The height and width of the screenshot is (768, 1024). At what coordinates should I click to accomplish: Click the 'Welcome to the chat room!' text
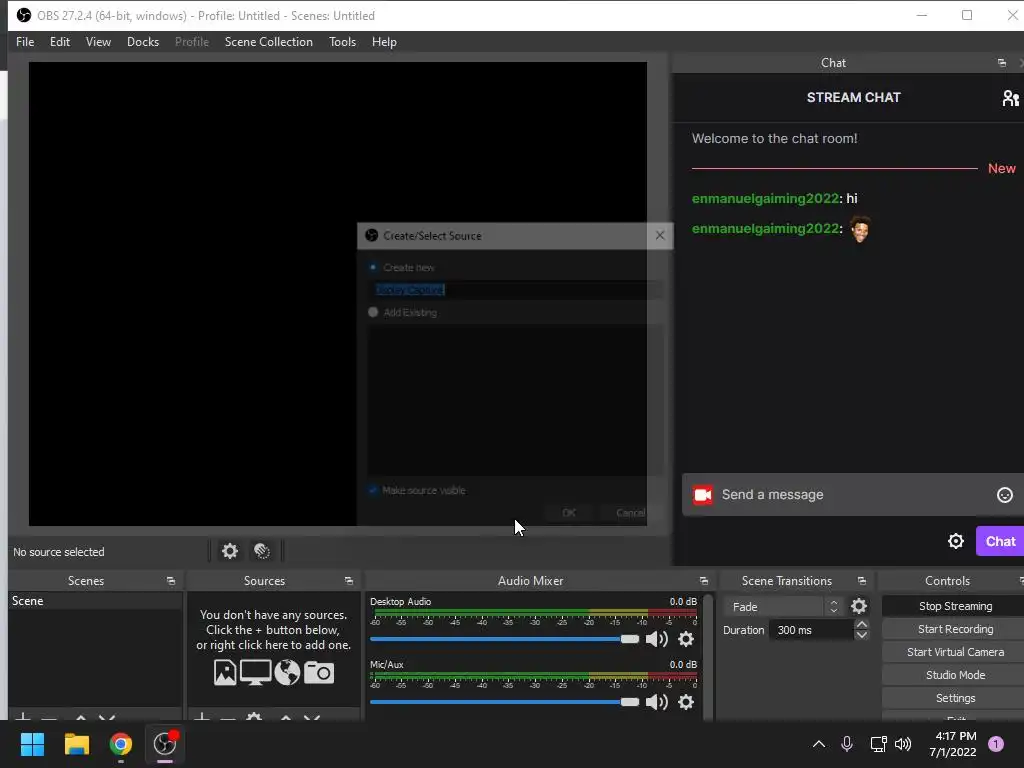tap(775, 138)
